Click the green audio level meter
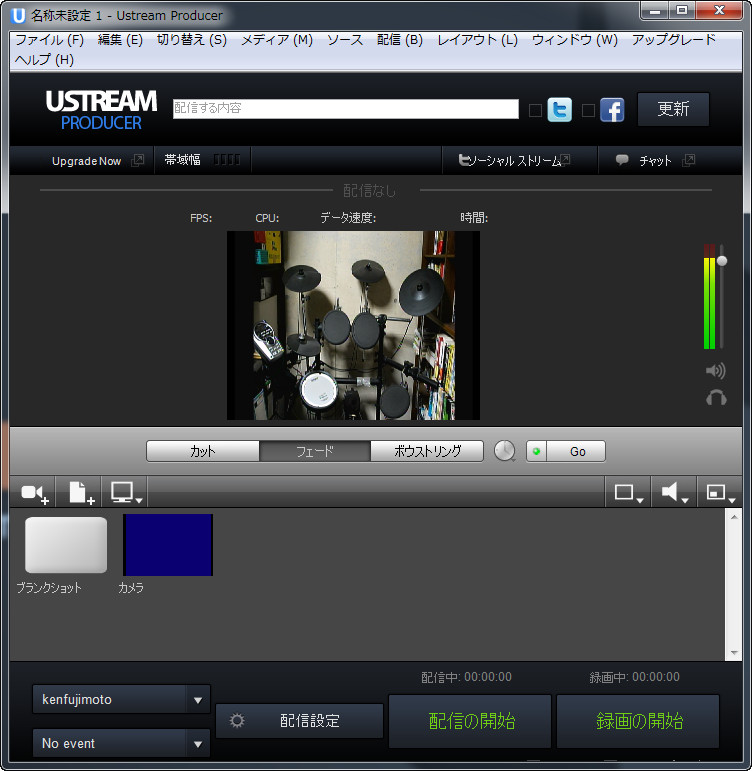Viewport: 752px width, 771px height. coord(709,297)
